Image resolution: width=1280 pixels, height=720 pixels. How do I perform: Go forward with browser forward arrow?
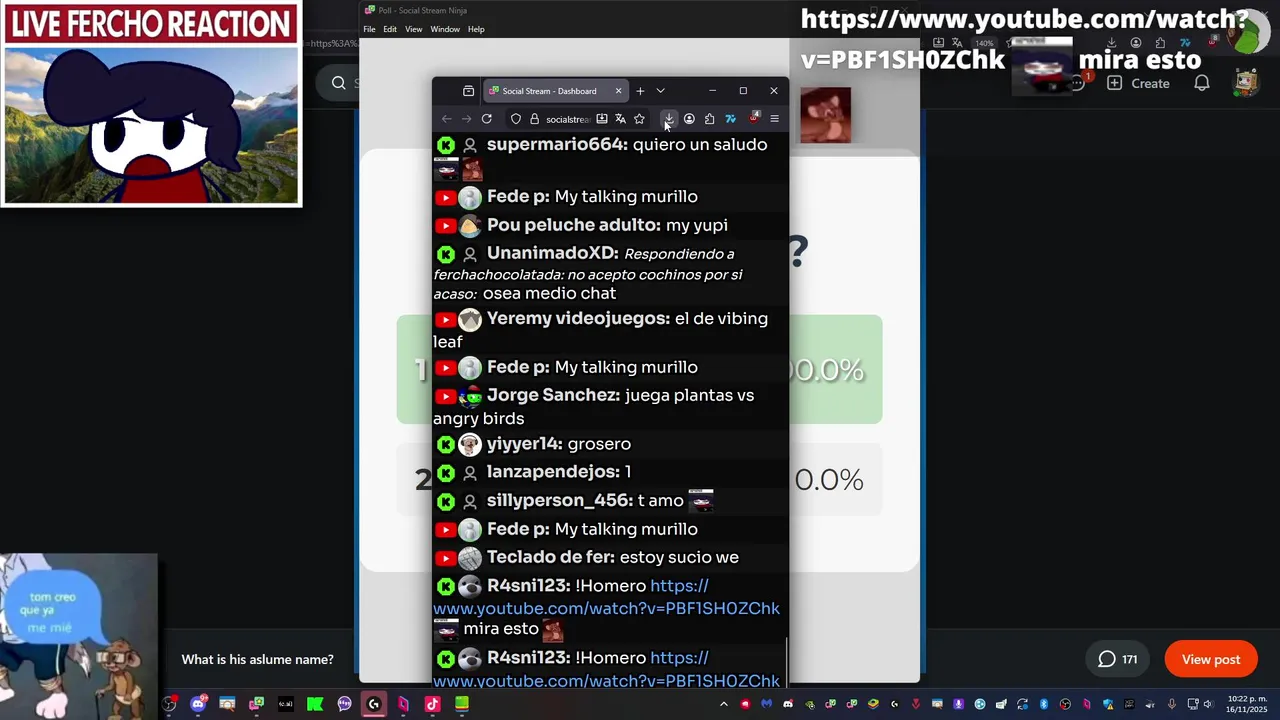pos(466,119)
